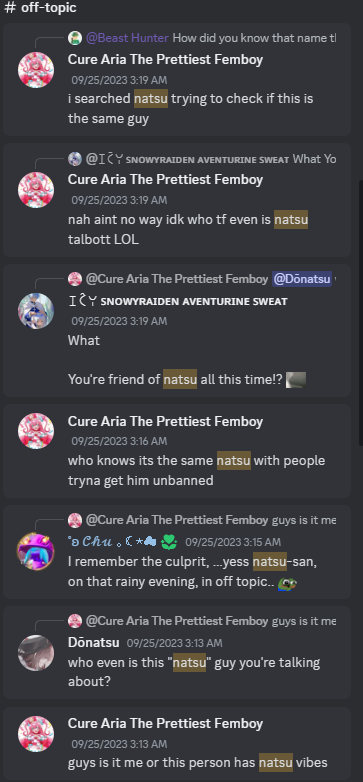The width and height of the screenshot is (363, 782).
Task: Open the image emoji after 'all this time!?'
Action: pyautogui.click(x=296, y=380)
